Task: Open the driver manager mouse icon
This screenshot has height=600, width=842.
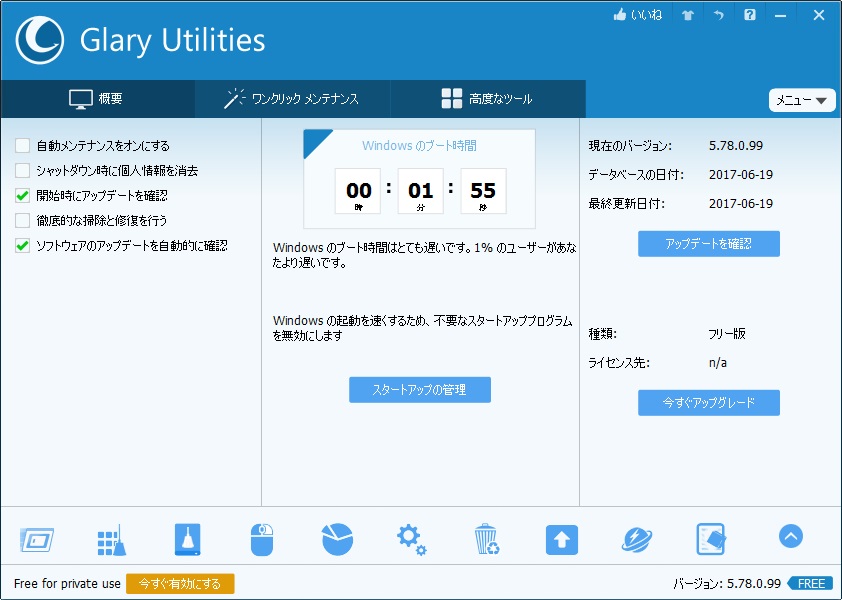Action: (261, 537)
